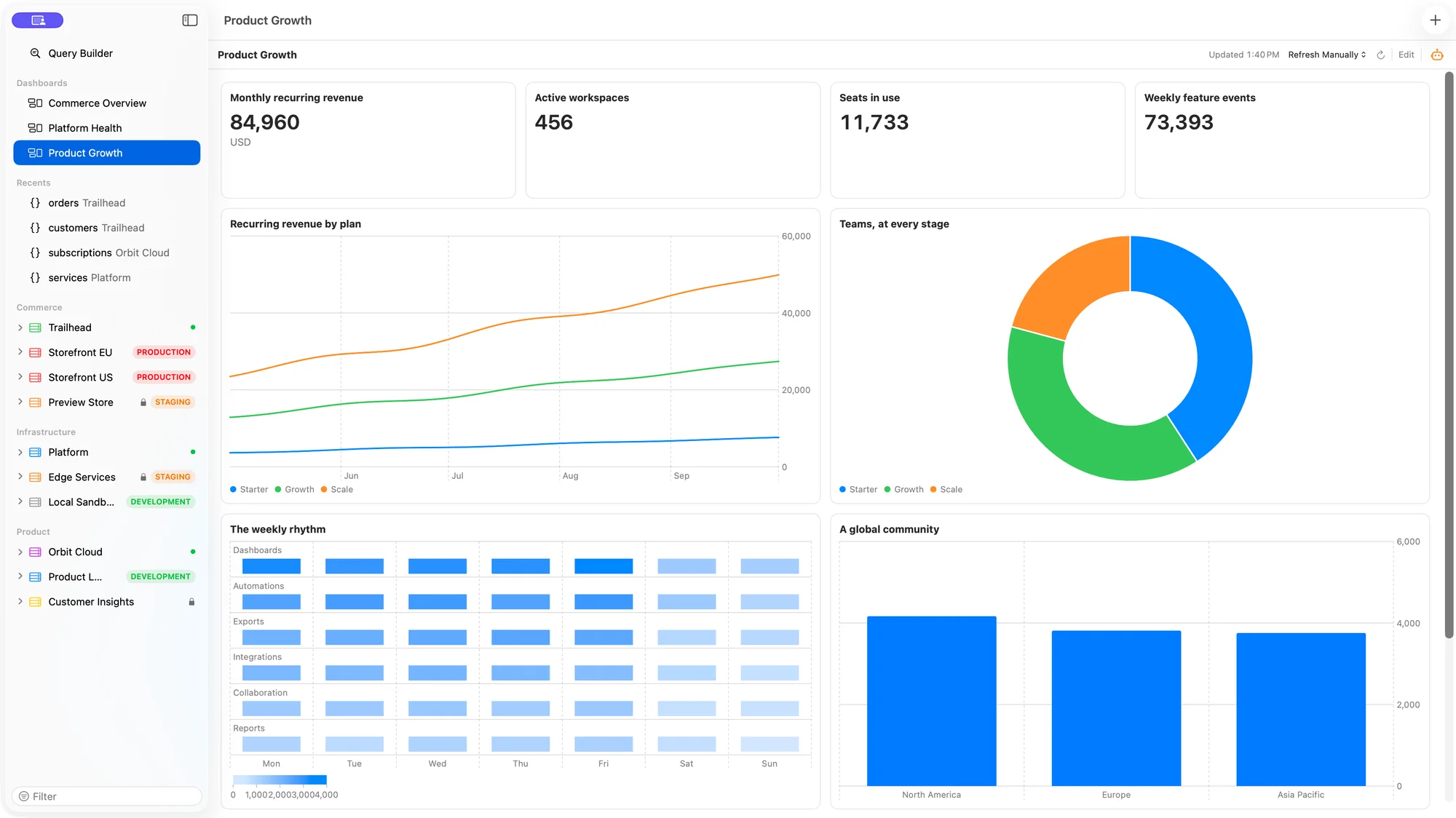The height and width of the screenshot is (818, 1456).
Task: Click the Customer Insights lock icon
Action: [192, 602]
